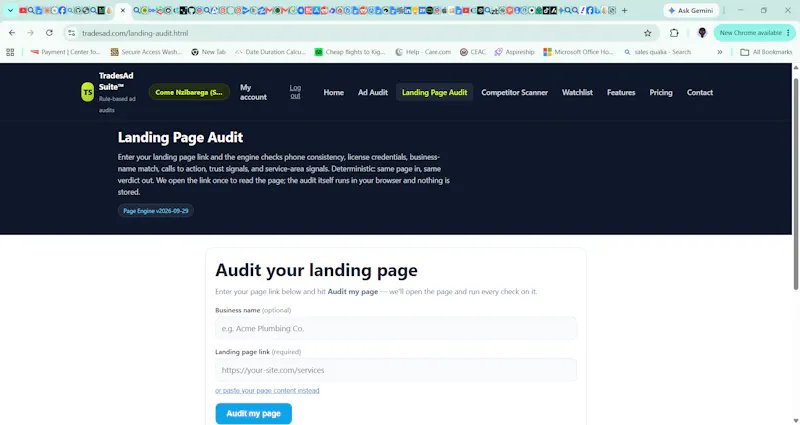Screen dimensions: 800x425
Task: Click the Ask Gemini button
Action: pos(690,10)
